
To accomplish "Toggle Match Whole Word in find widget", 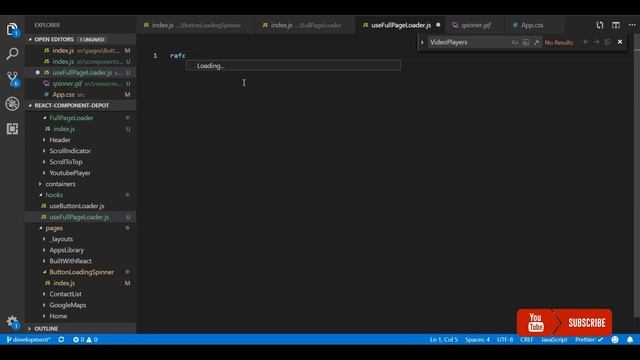I will coord(526,42).
